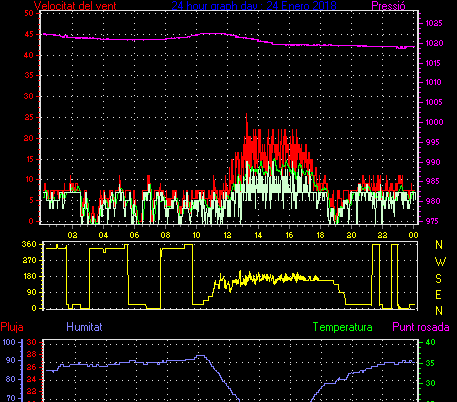Click the 100 value on humidity axis
The height and width of the screenshot is (402, 457).
point(9,342)
